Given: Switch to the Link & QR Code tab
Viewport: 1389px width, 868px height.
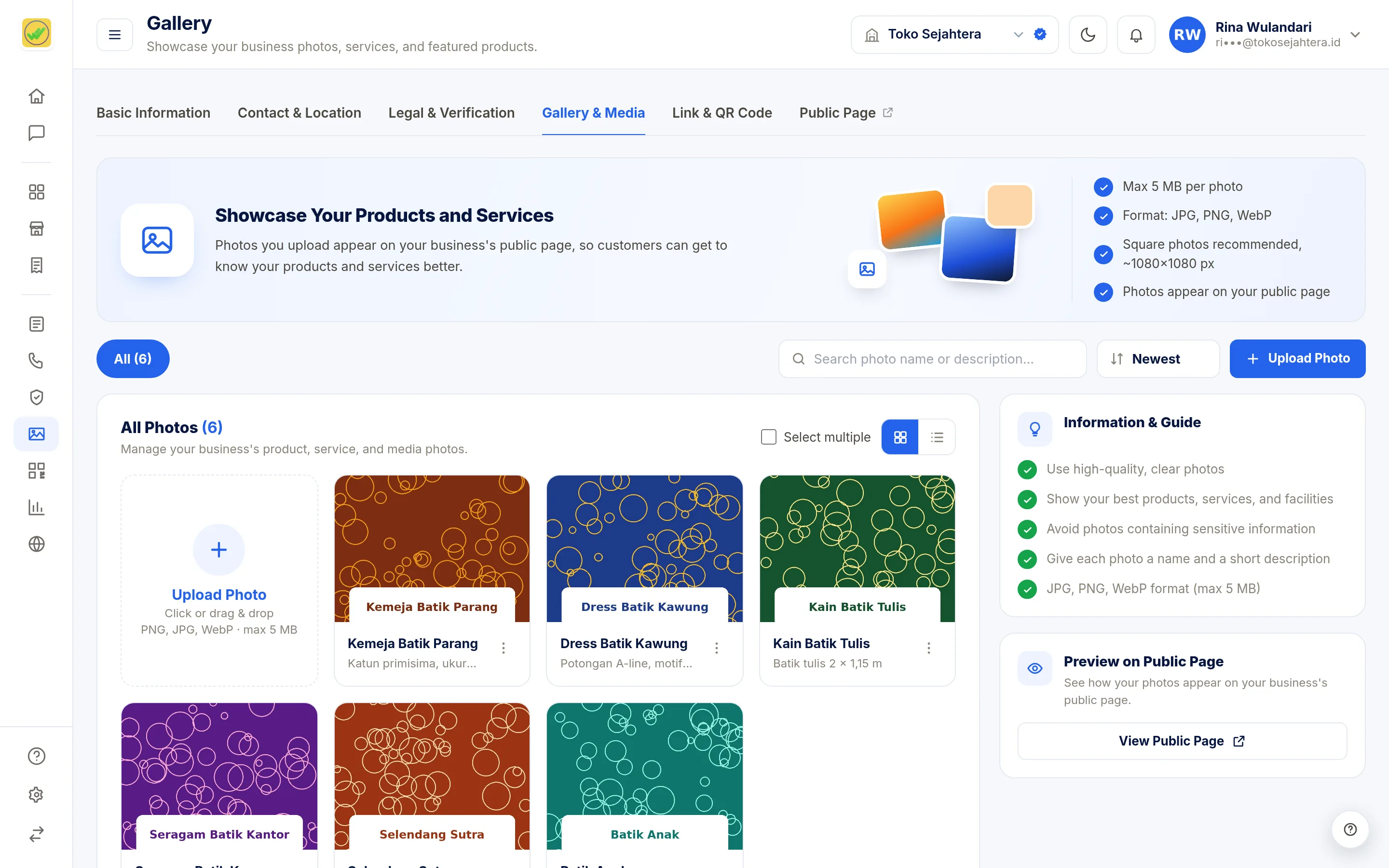Looking at the screenshot, I should click(x=722, y=113).
